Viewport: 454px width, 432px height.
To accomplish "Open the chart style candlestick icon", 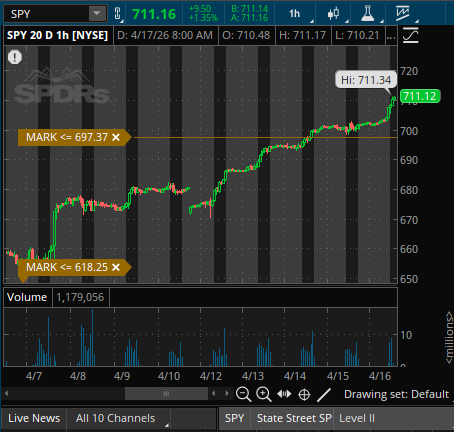I will pyautogui.click(x=333, y=14).
